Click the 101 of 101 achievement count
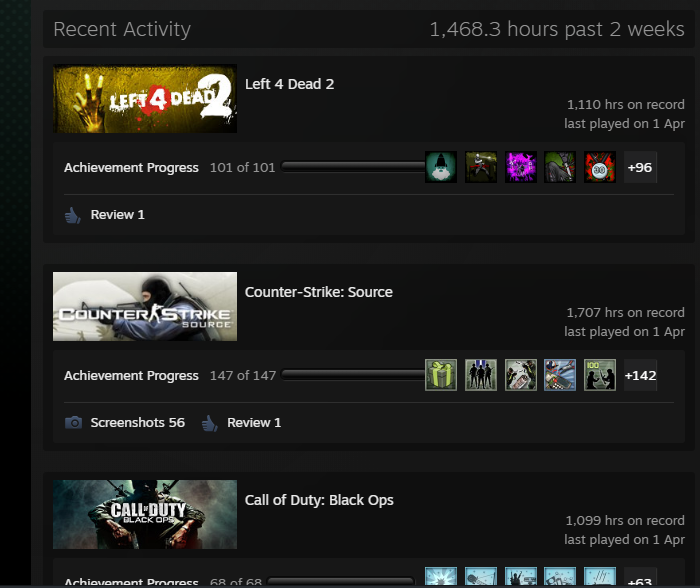The image size is (700, 588). pos(242,167)
